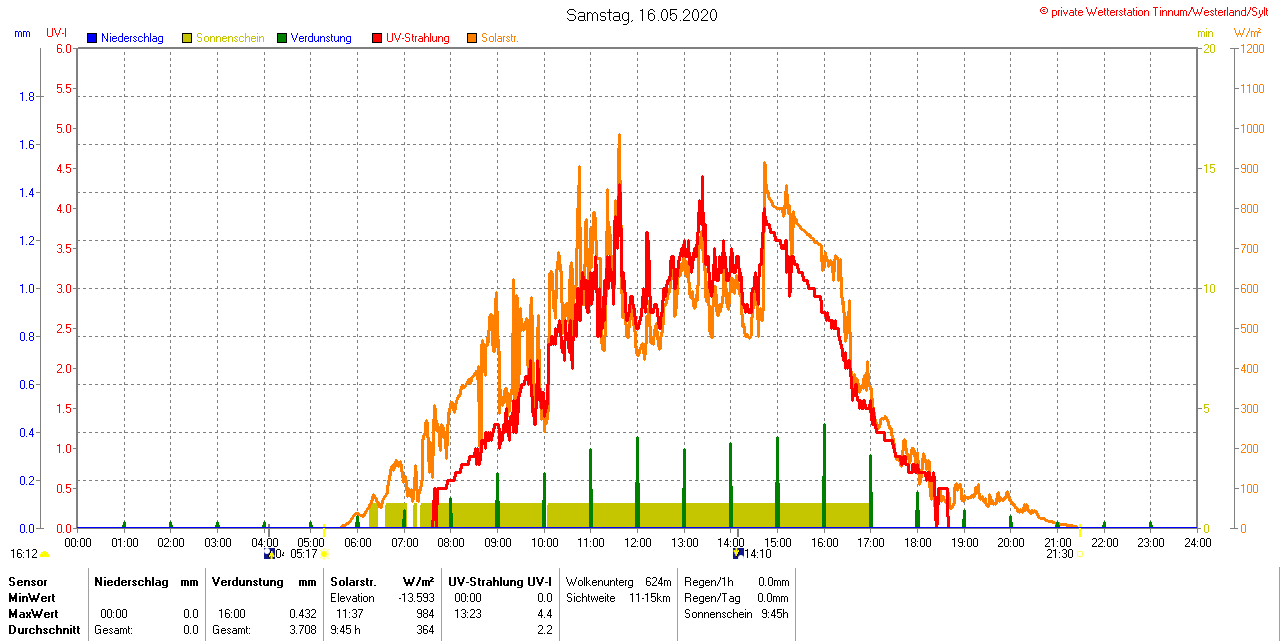Click the moon icon beside 14:10

737,553
